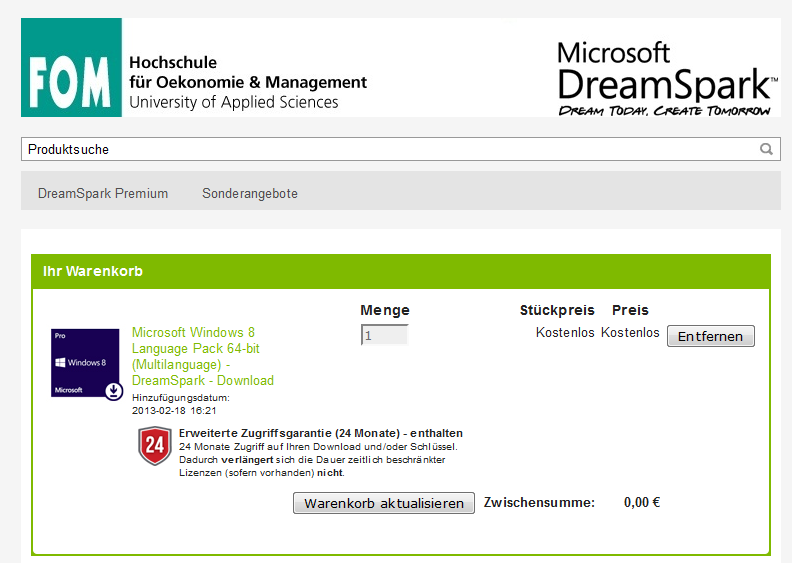This screenshot has width=792, height=563.
Task: Click the 'Stückpreis' column header
Action: click(557, 310)
